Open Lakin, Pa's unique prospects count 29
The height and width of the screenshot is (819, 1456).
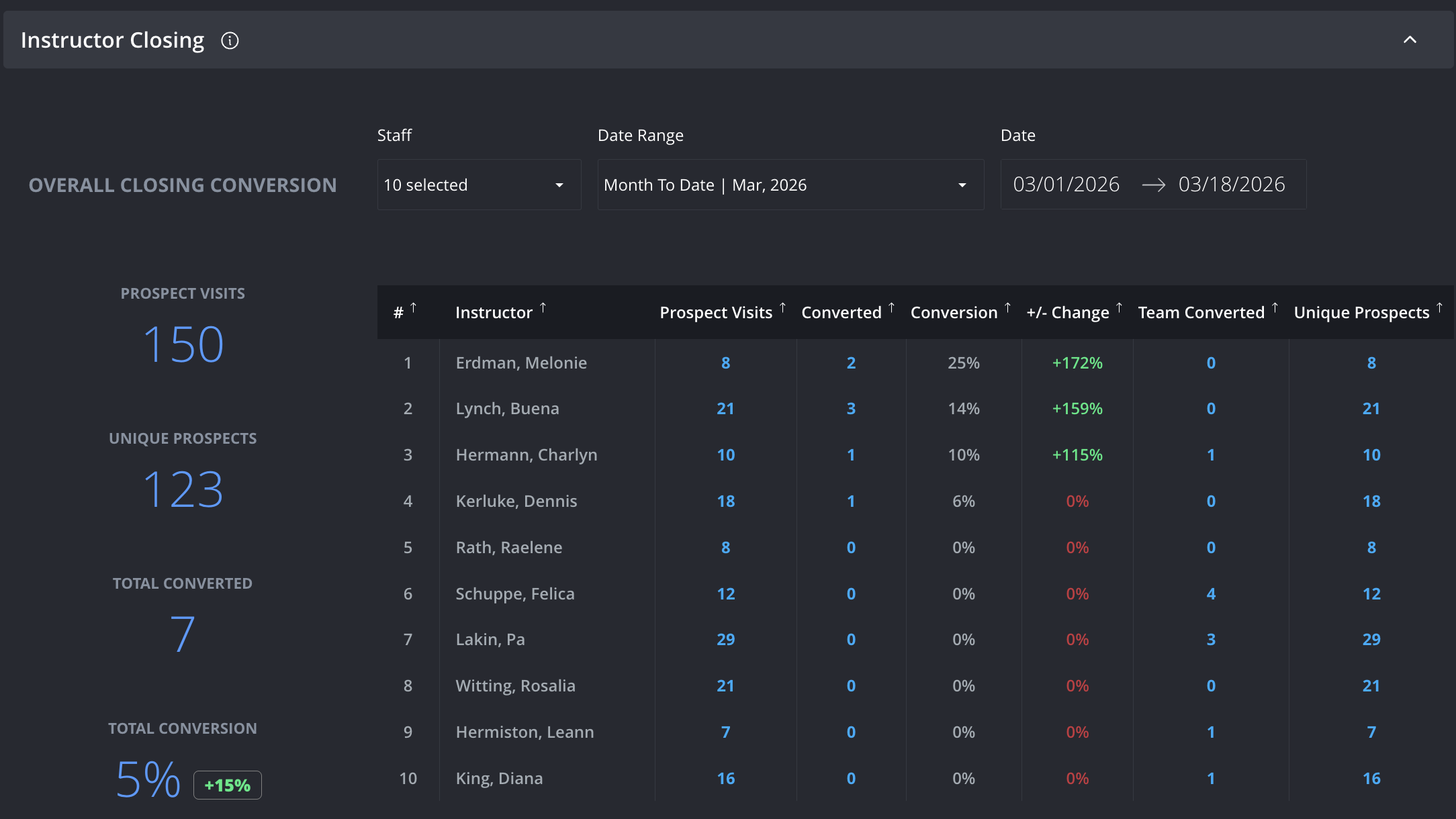(x=1371, y=640)
